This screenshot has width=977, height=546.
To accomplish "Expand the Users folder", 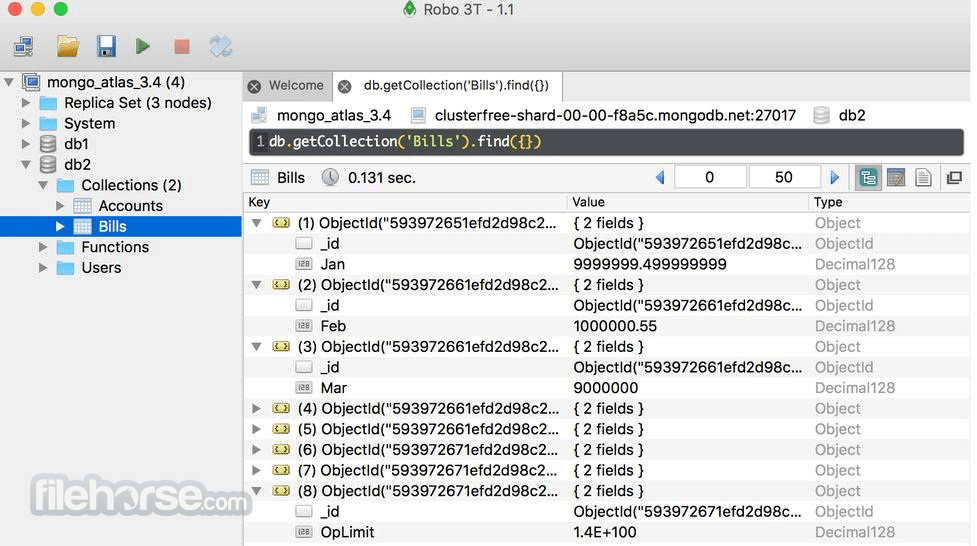I will tap(43, 267).
